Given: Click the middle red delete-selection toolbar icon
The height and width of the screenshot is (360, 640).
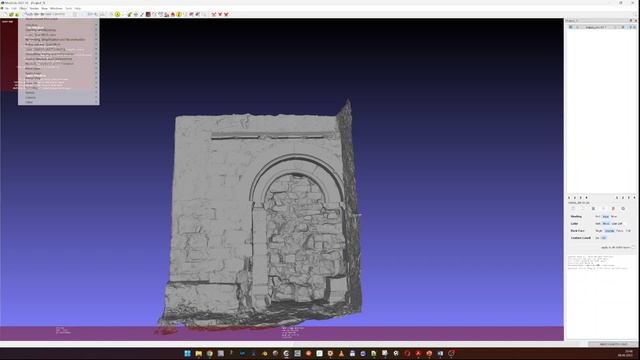Looking at the screenshot, I should [220, 14].
